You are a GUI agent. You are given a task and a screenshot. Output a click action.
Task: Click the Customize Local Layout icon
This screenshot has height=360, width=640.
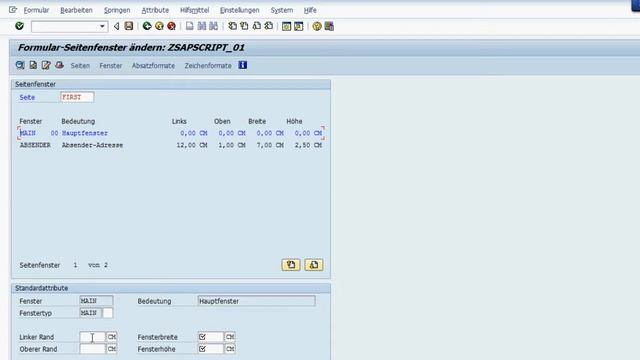coord(329,26)
